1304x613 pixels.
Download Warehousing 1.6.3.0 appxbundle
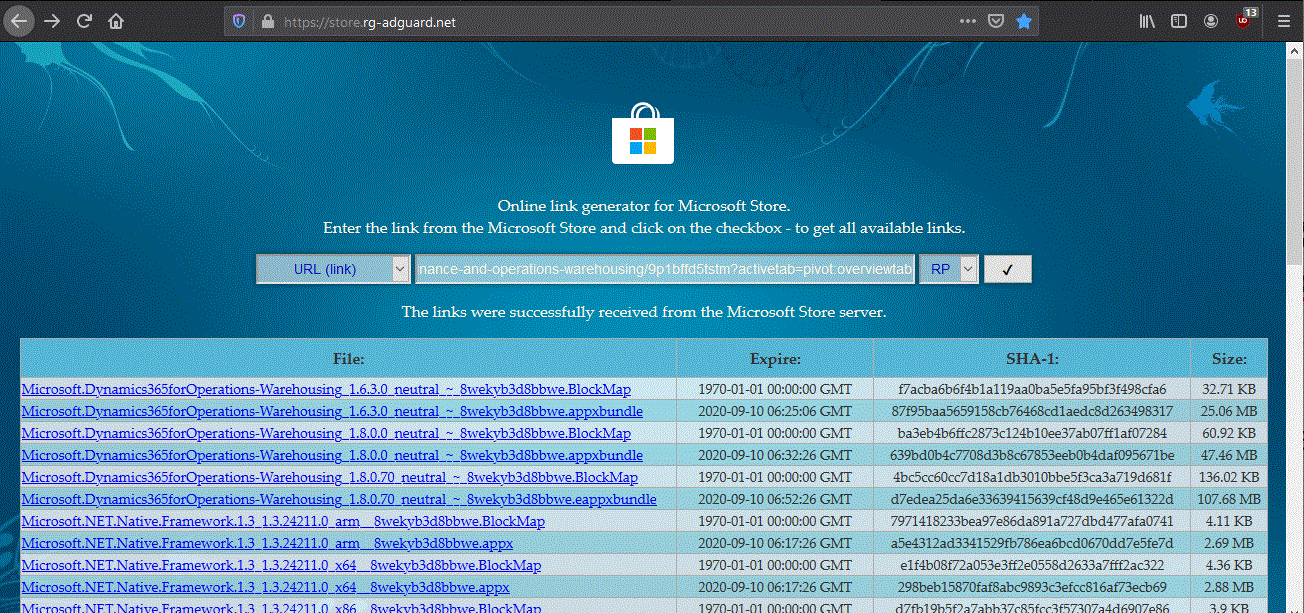click(332, 411)
